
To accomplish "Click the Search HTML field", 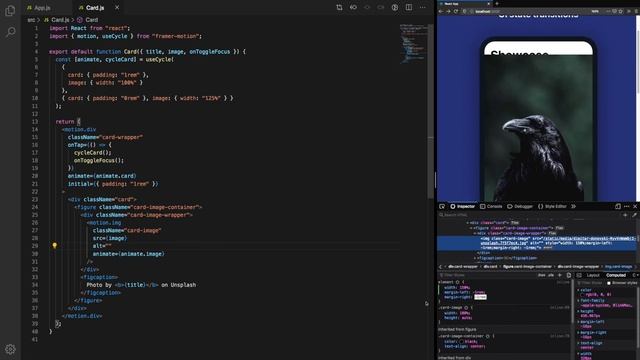I will point(529,215).
